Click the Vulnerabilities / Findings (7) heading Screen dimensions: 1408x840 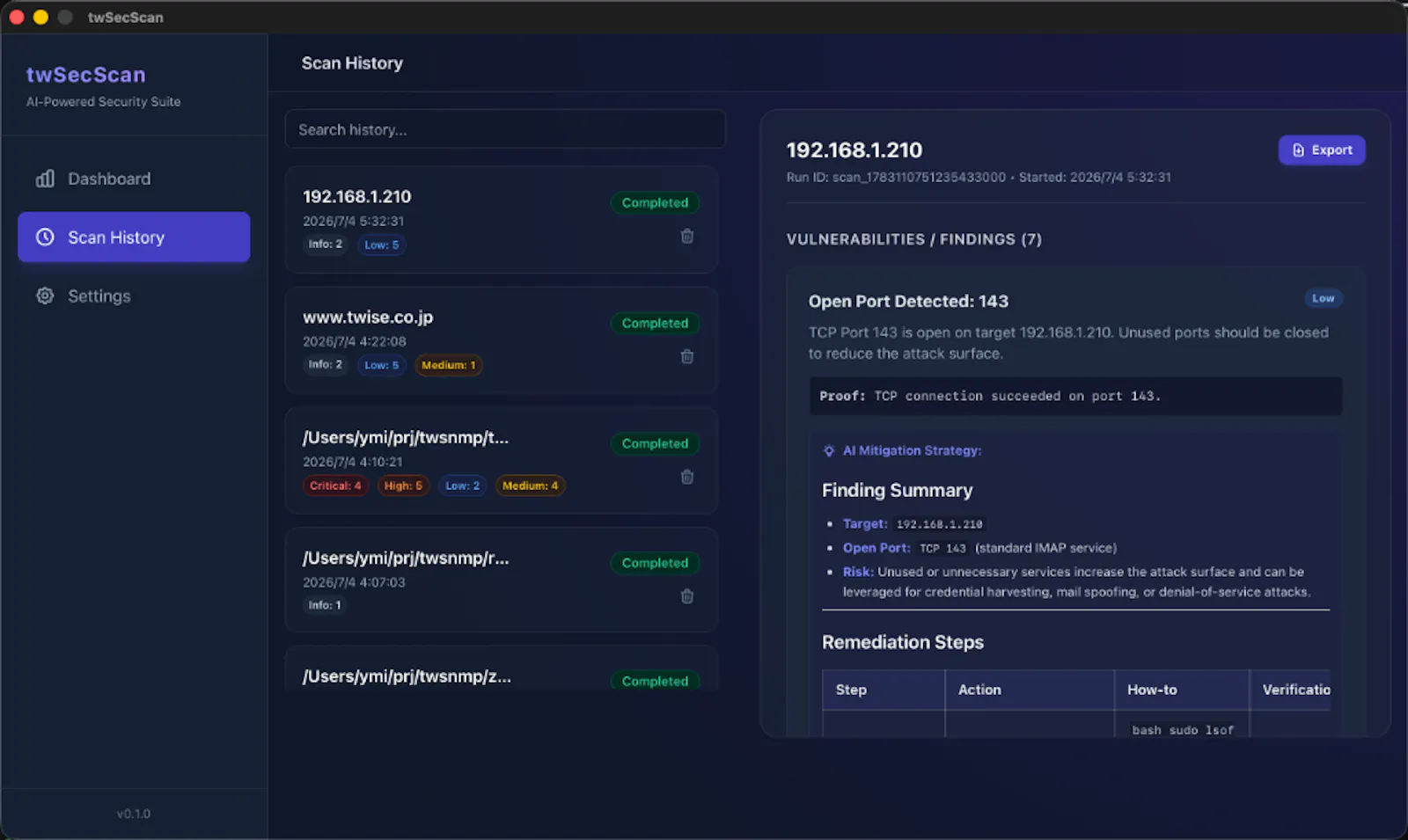[x=913, y=239]
